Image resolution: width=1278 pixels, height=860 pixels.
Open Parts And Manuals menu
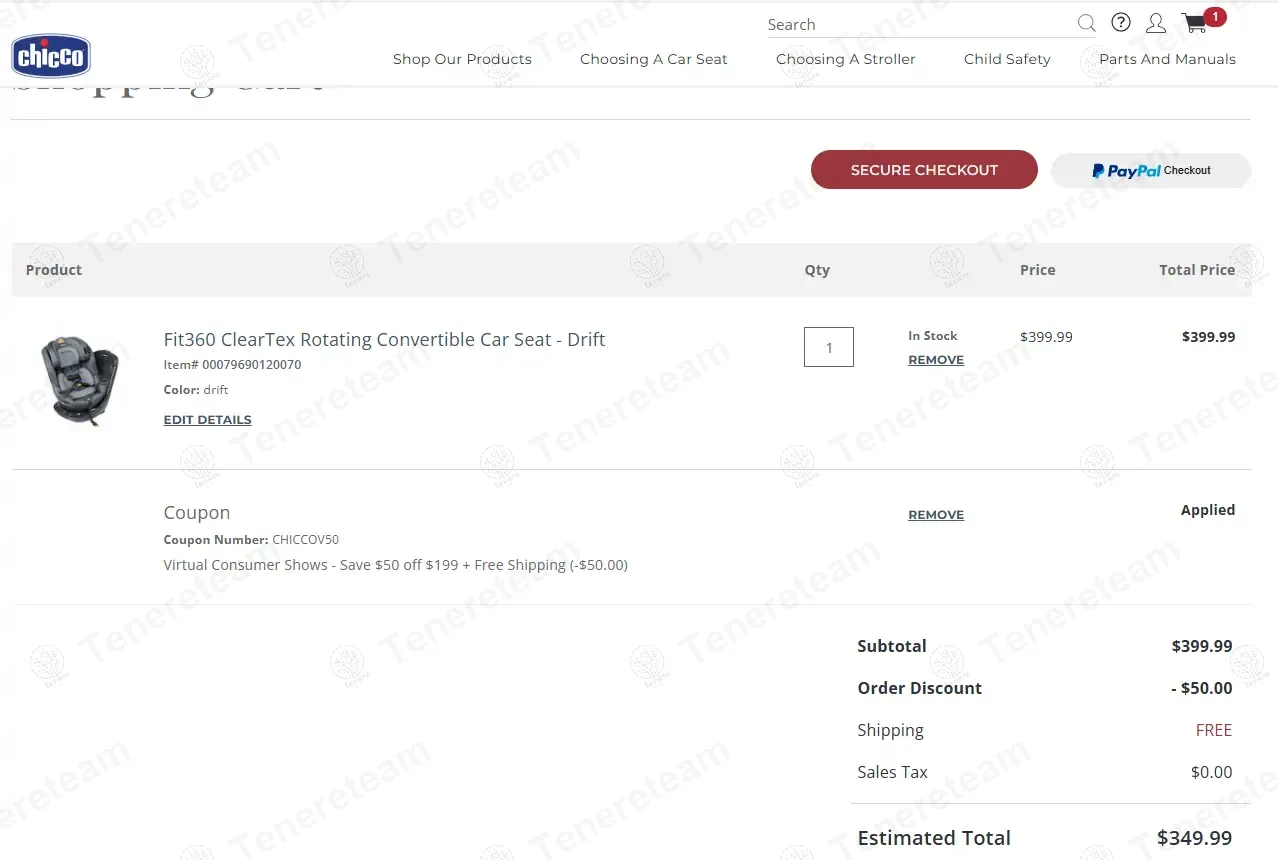pos(1167,59)
